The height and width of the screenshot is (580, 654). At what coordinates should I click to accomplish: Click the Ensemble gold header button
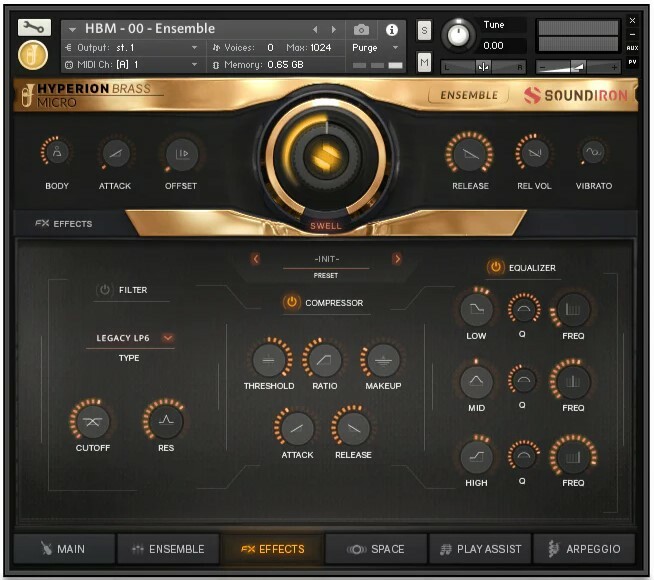[469, 95]
